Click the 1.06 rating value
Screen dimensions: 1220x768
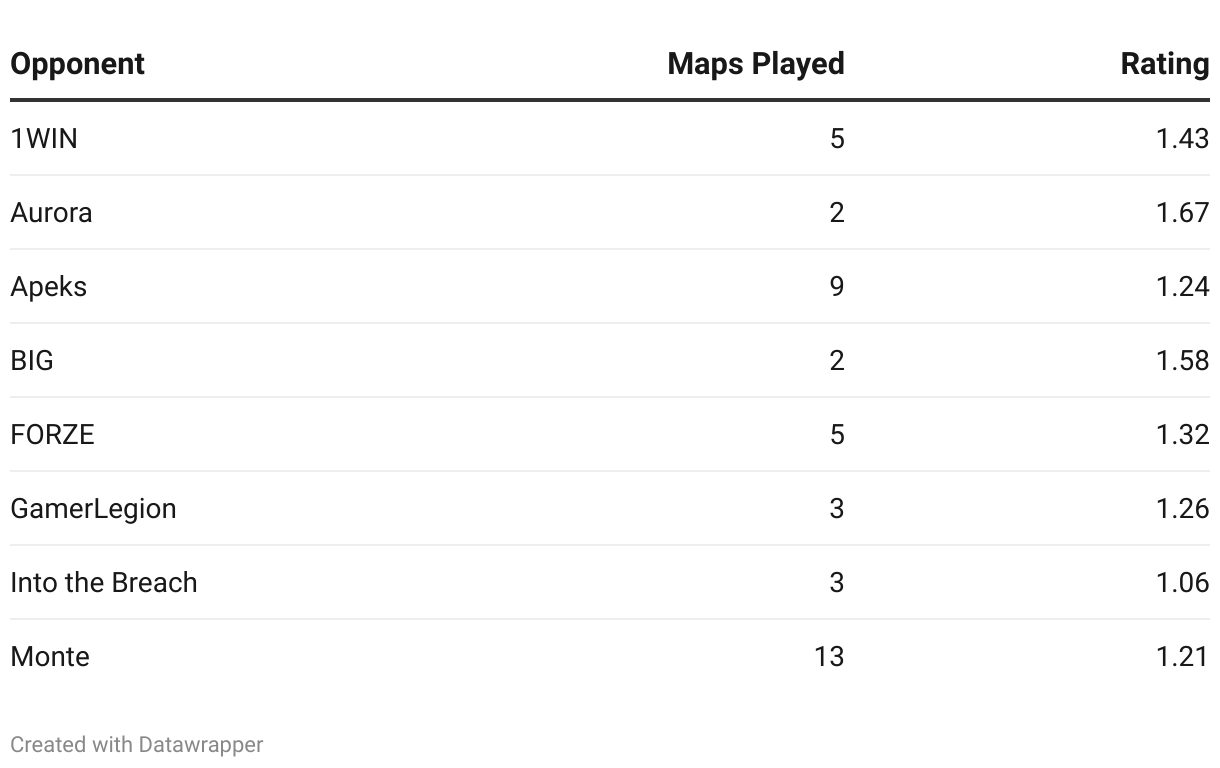point(1182,582)
